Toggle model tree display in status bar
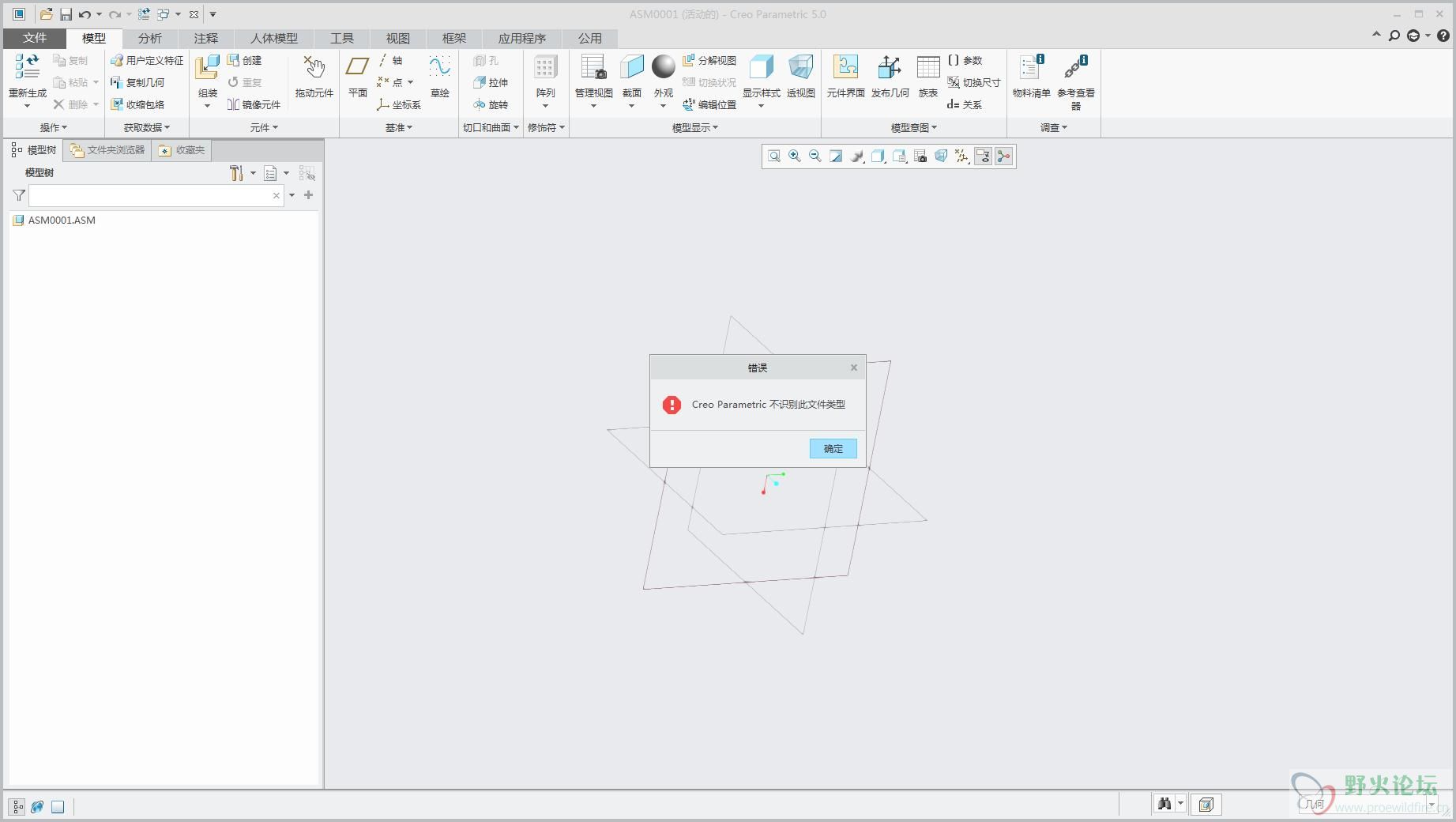This screenshot has width=1456, height=822. click(x=17, y=807)
